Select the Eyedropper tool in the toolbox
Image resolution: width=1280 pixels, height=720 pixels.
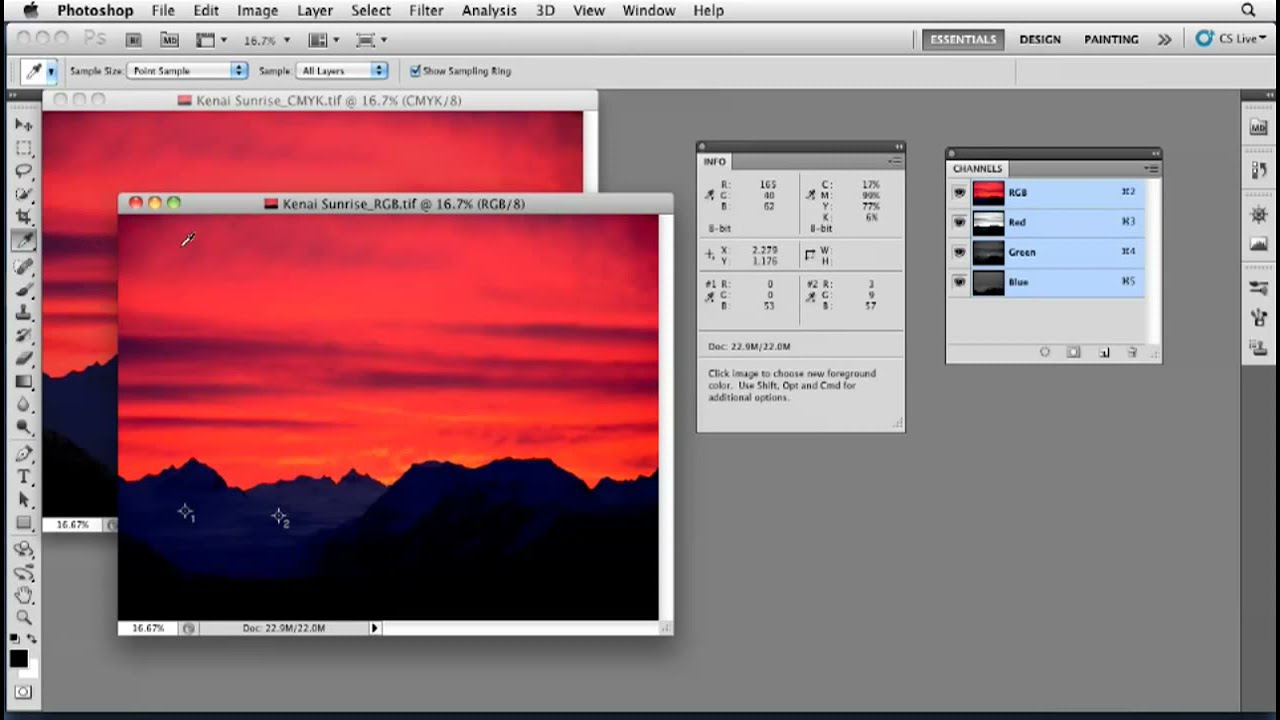point(24,240)
